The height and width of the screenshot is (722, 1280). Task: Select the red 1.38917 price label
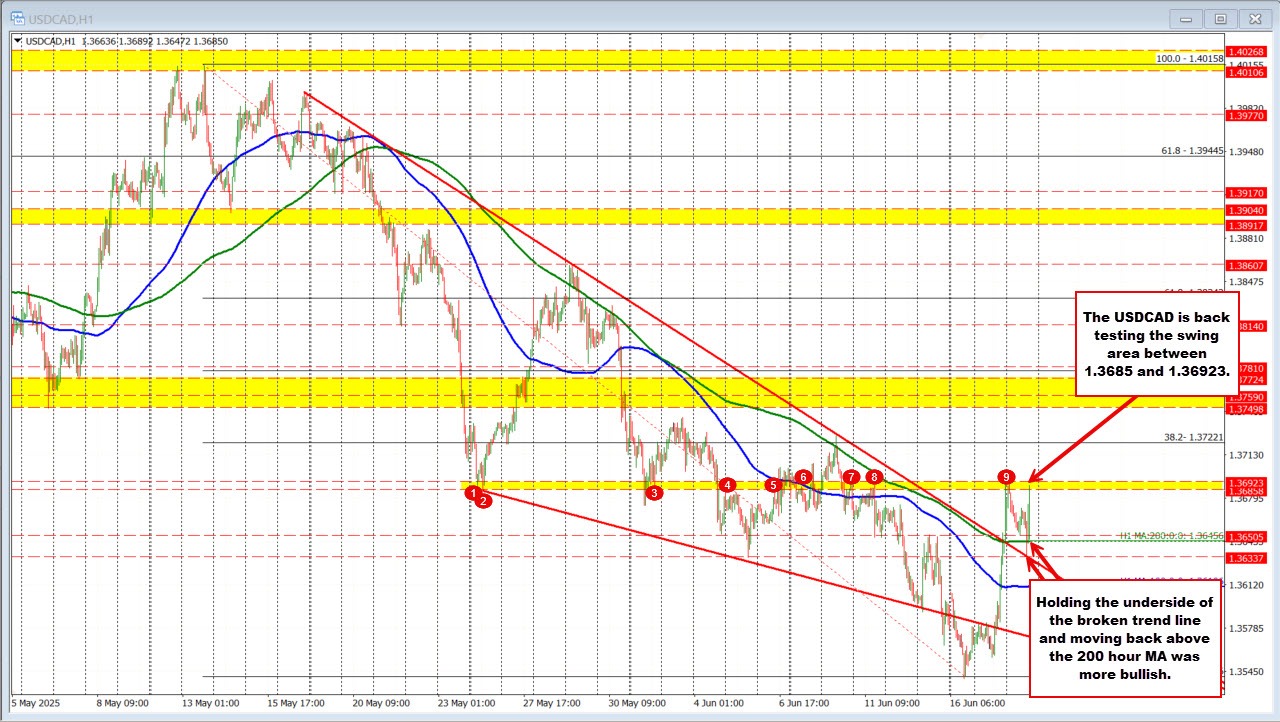coord(1246,226)
